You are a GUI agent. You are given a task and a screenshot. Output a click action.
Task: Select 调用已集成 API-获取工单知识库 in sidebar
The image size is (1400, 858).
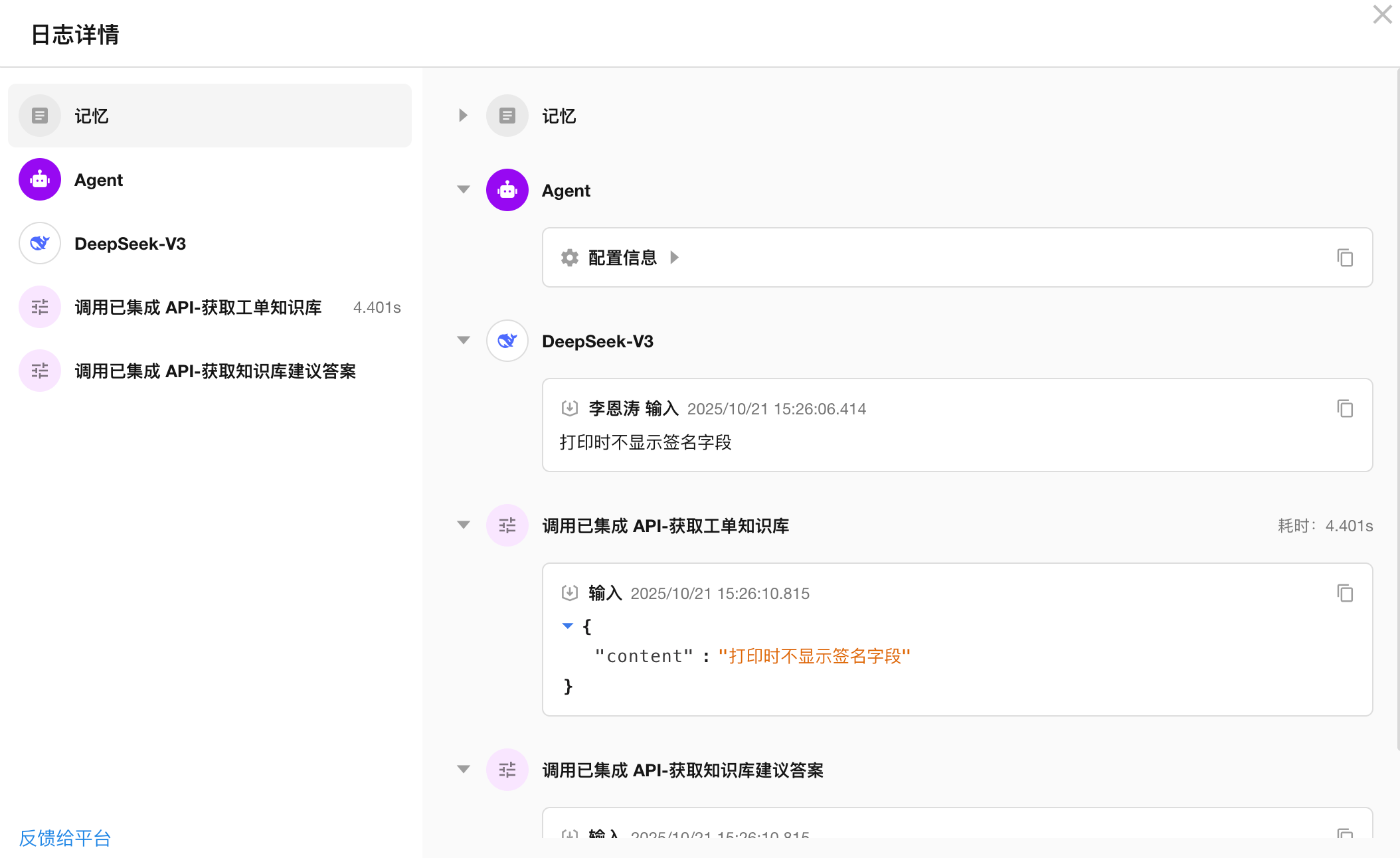pos(198,307)
